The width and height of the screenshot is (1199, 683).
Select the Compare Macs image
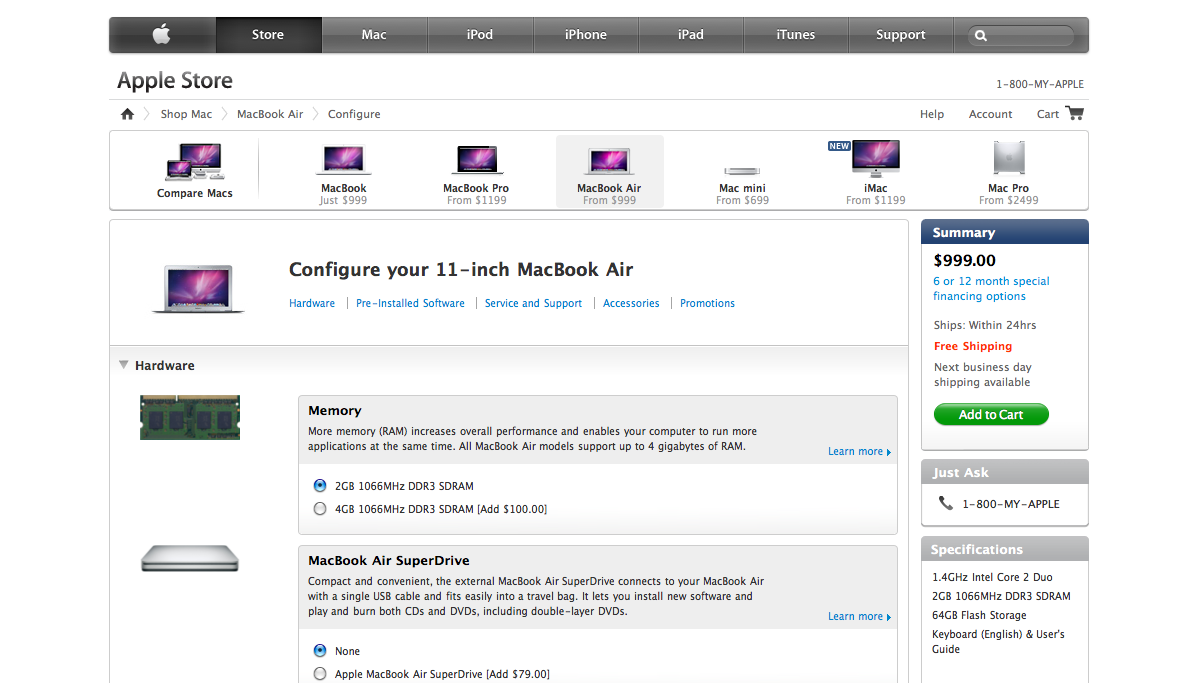pyautogui.click(x=194, y=161)
